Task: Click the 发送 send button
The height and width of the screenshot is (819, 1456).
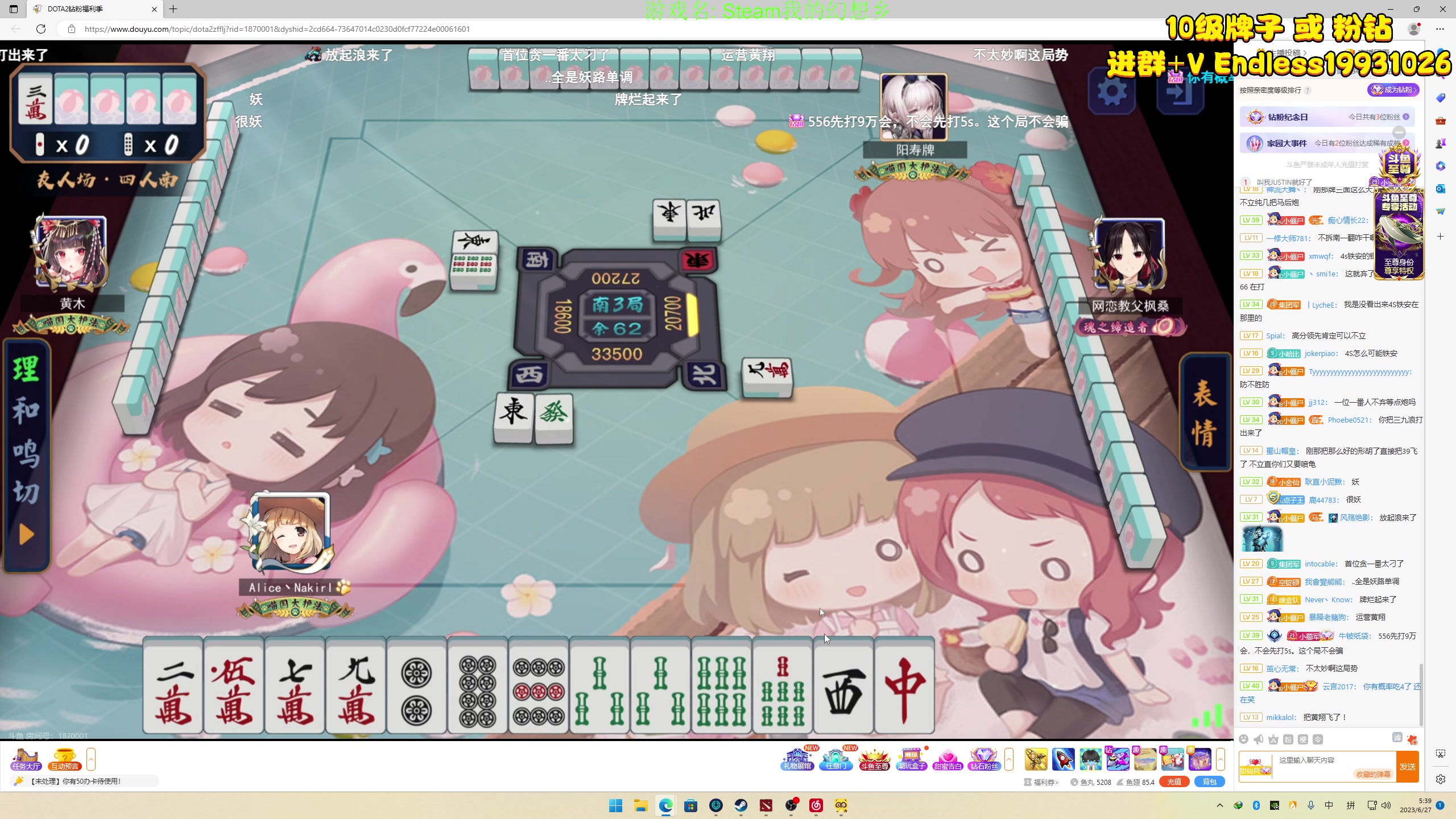Action: coord(1408,767)
